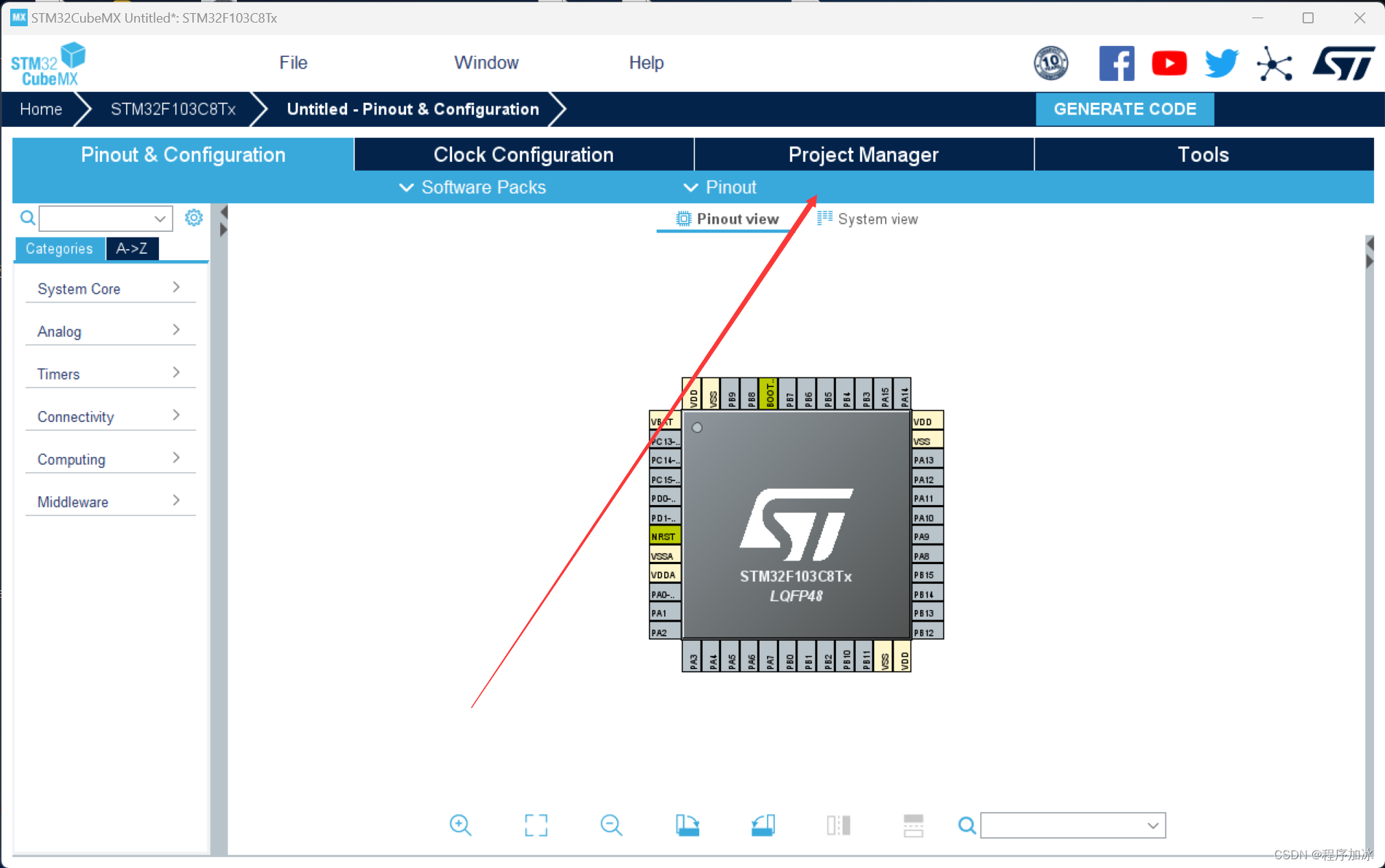Screen dimensions: 1385x868
Task: Open the pin search settings gear icon
Action: [x=193, y=217]
